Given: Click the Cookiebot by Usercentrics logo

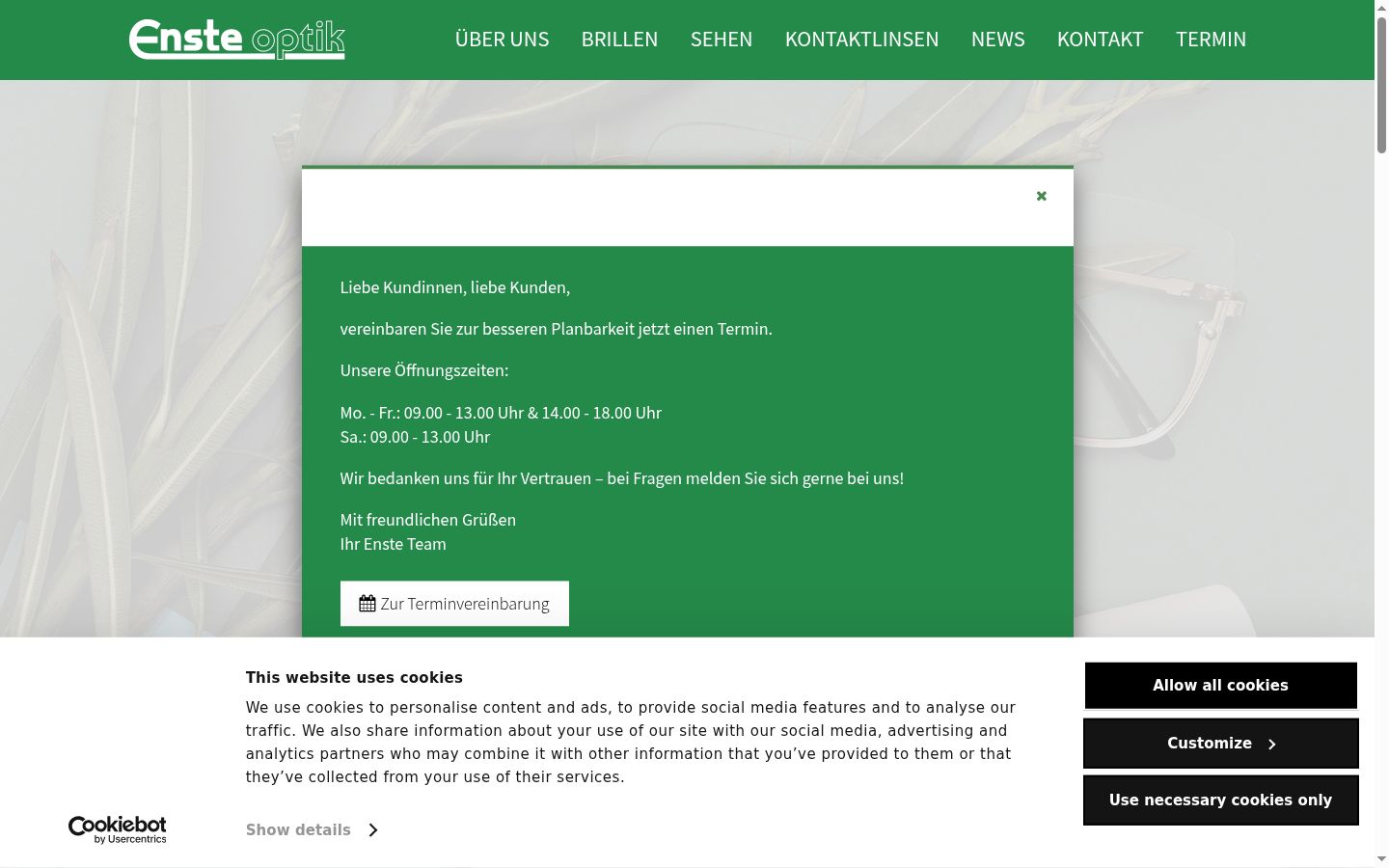Looking at the screenshot, I should [x=117, y=829].
